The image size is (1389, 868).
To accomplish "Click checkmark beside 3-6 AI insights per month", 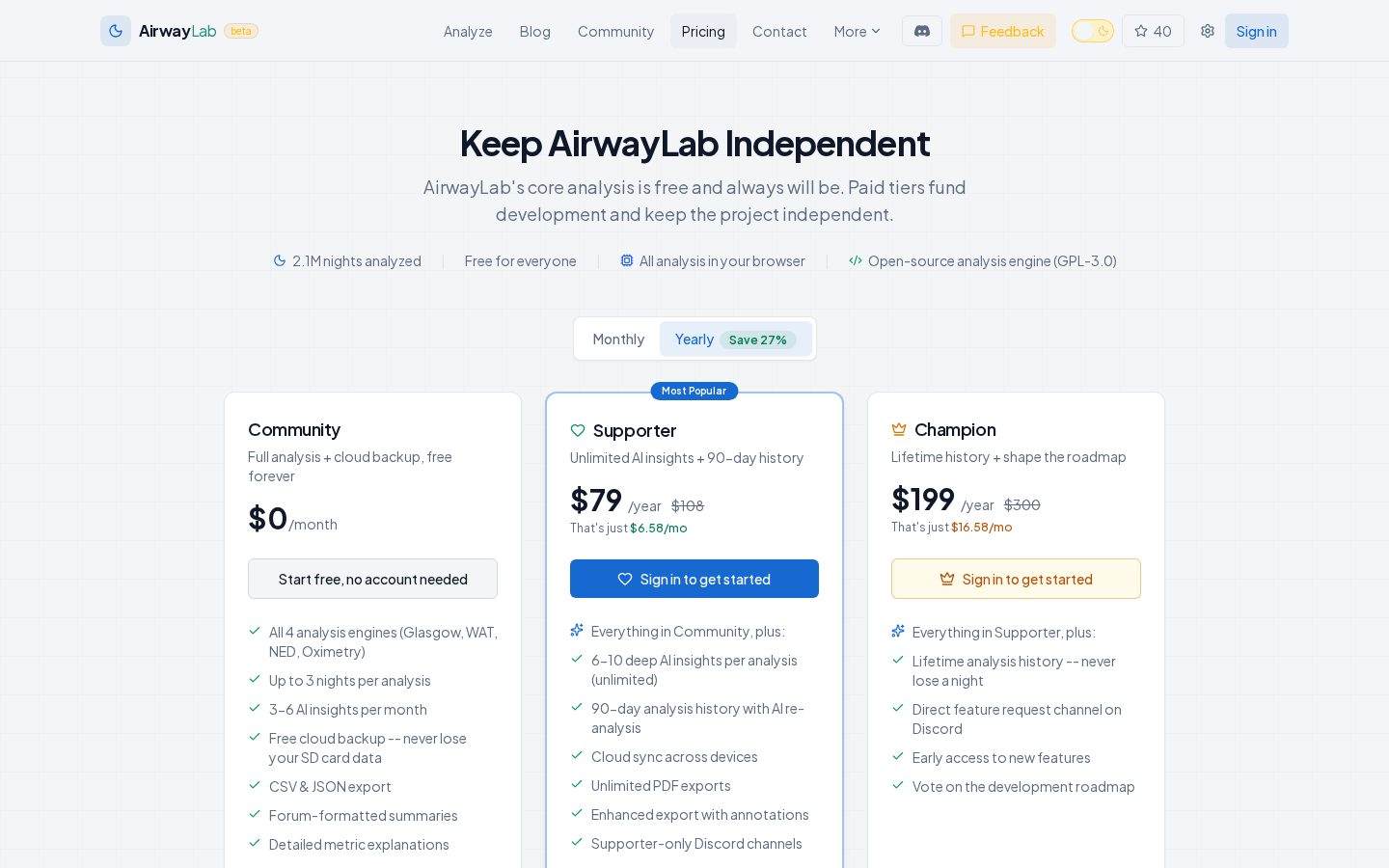I will tap(255, 708).
